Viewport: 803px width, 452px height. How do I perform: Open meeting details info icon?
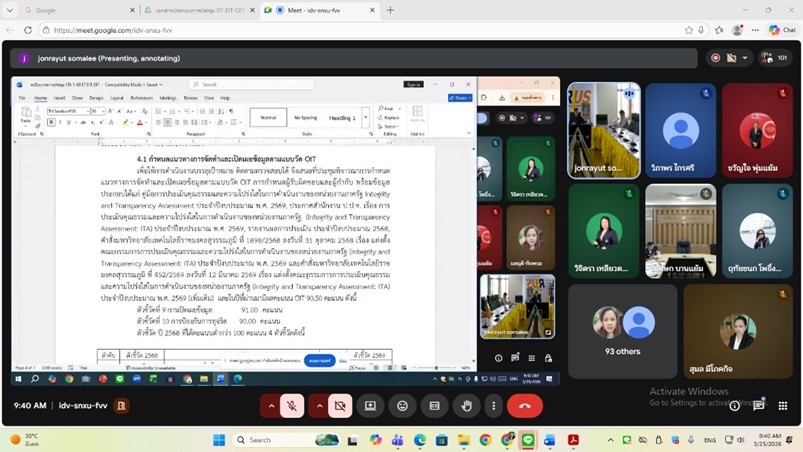734,406
